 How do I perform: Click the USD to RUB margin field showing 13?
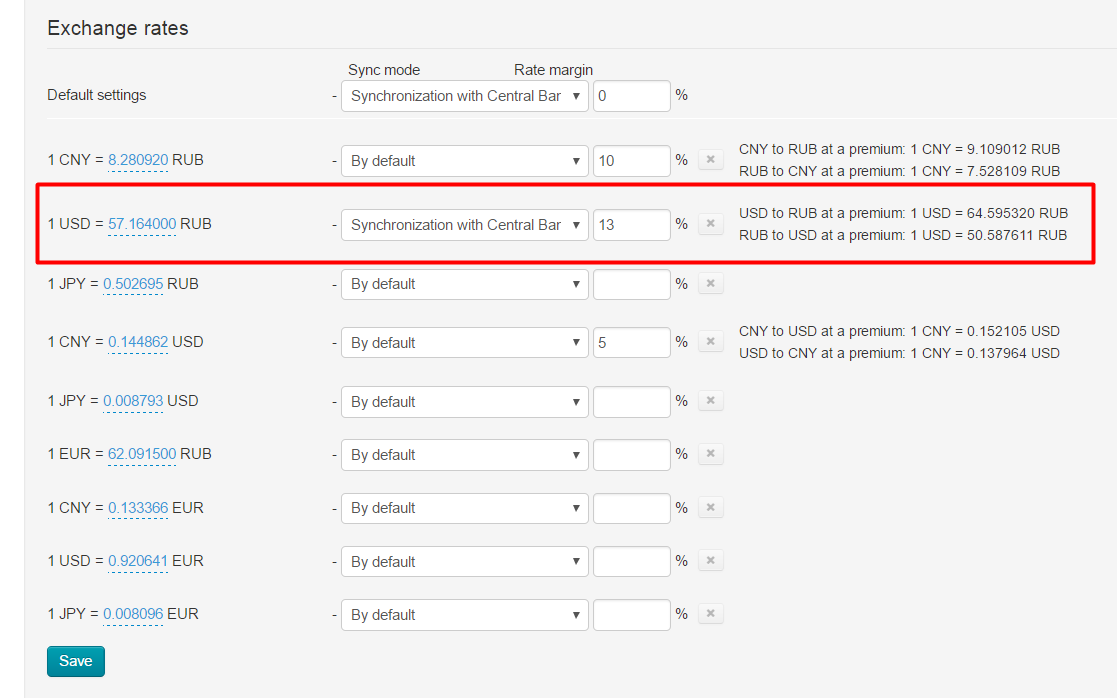click(x=631, y=224)
